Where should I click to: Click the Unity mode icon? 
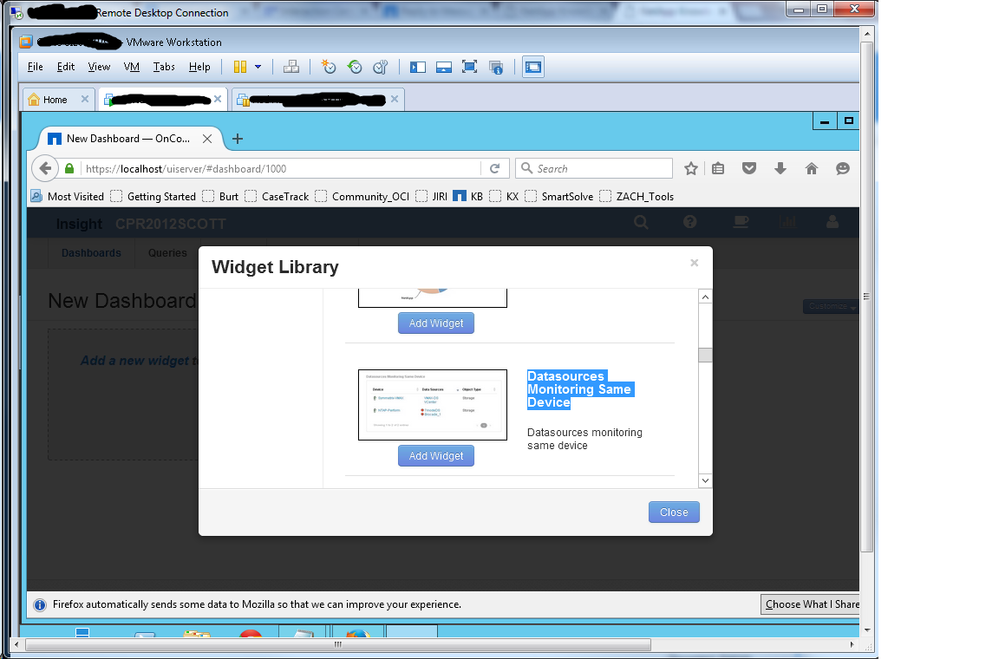pyautogui.click(x=496, y=67)
